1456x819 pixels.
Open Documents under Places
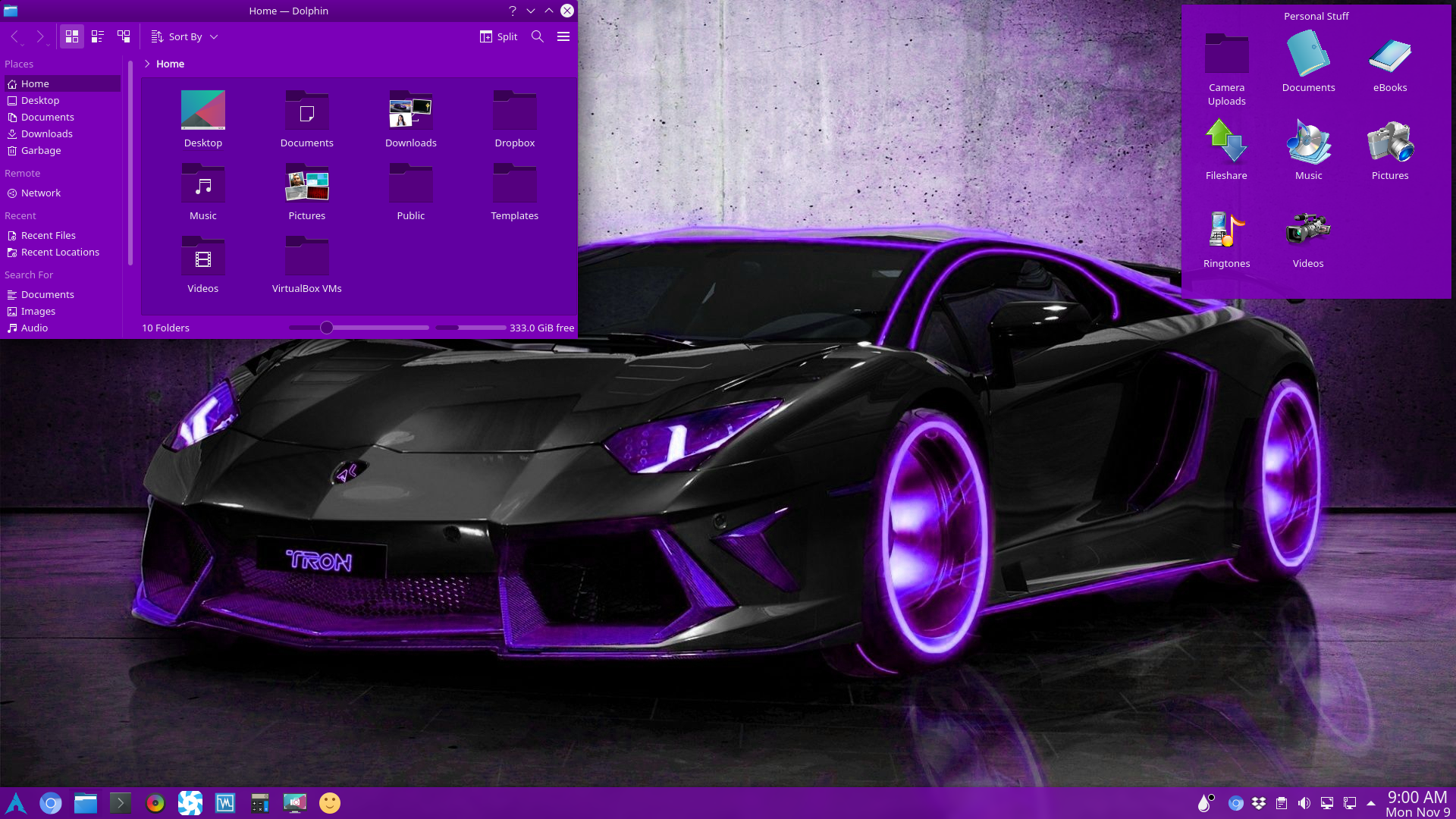pos(62,117)
